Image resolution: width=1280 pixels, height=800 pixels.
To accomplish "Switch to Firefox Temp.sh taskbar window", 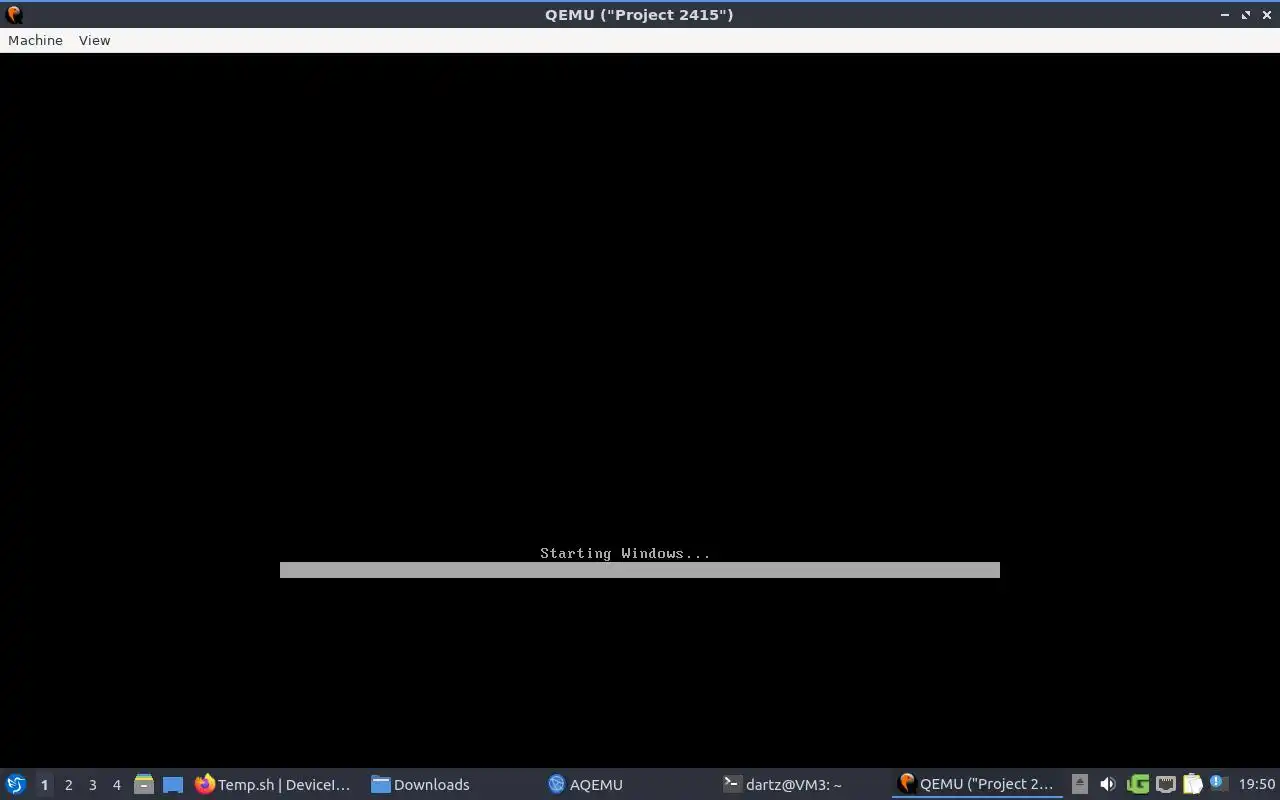I will (273, 784).
